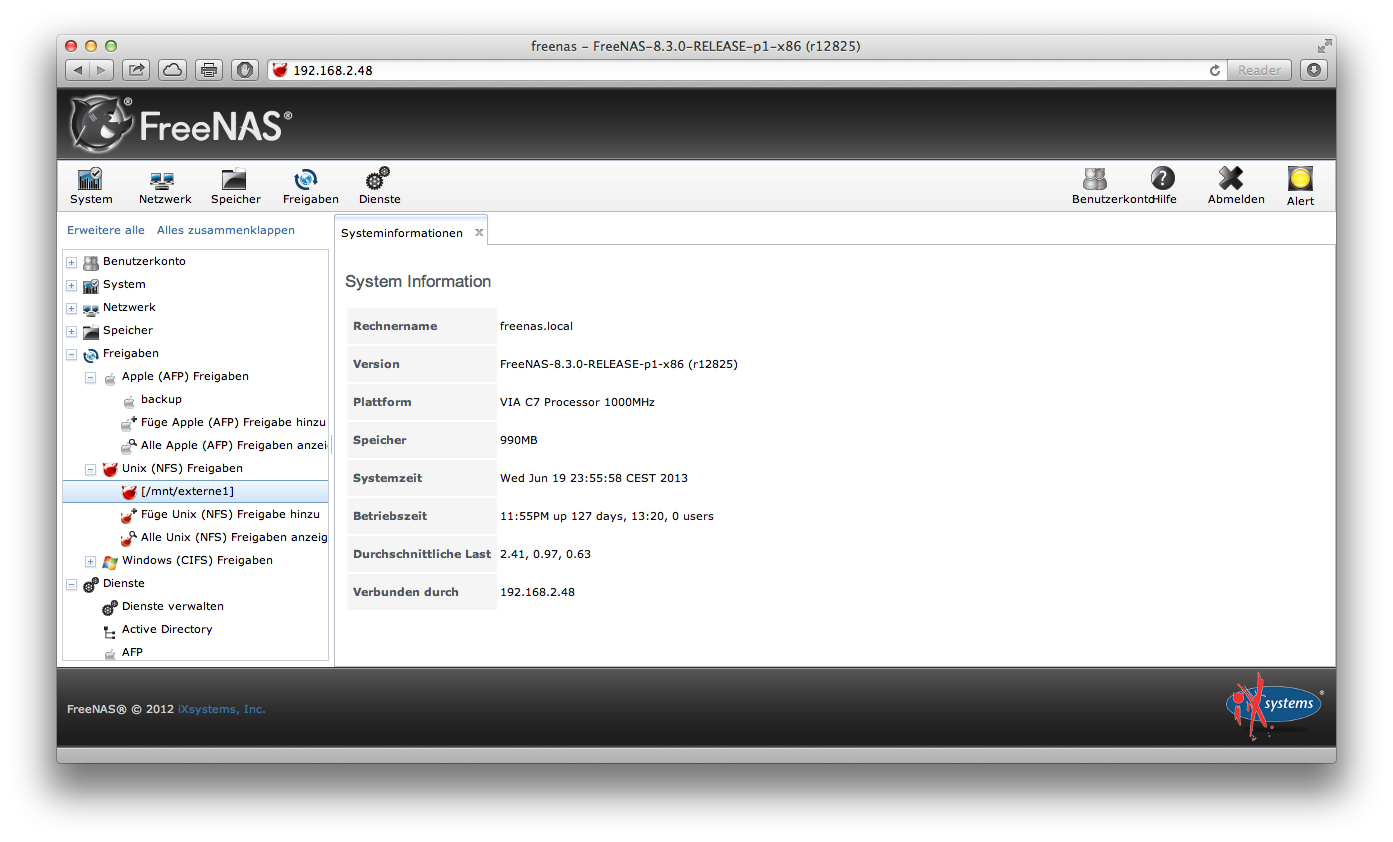The height and width of the screenshot is (842, 1393).
Task: Open the System toolbar icon
Action: (x=91, y=180)
